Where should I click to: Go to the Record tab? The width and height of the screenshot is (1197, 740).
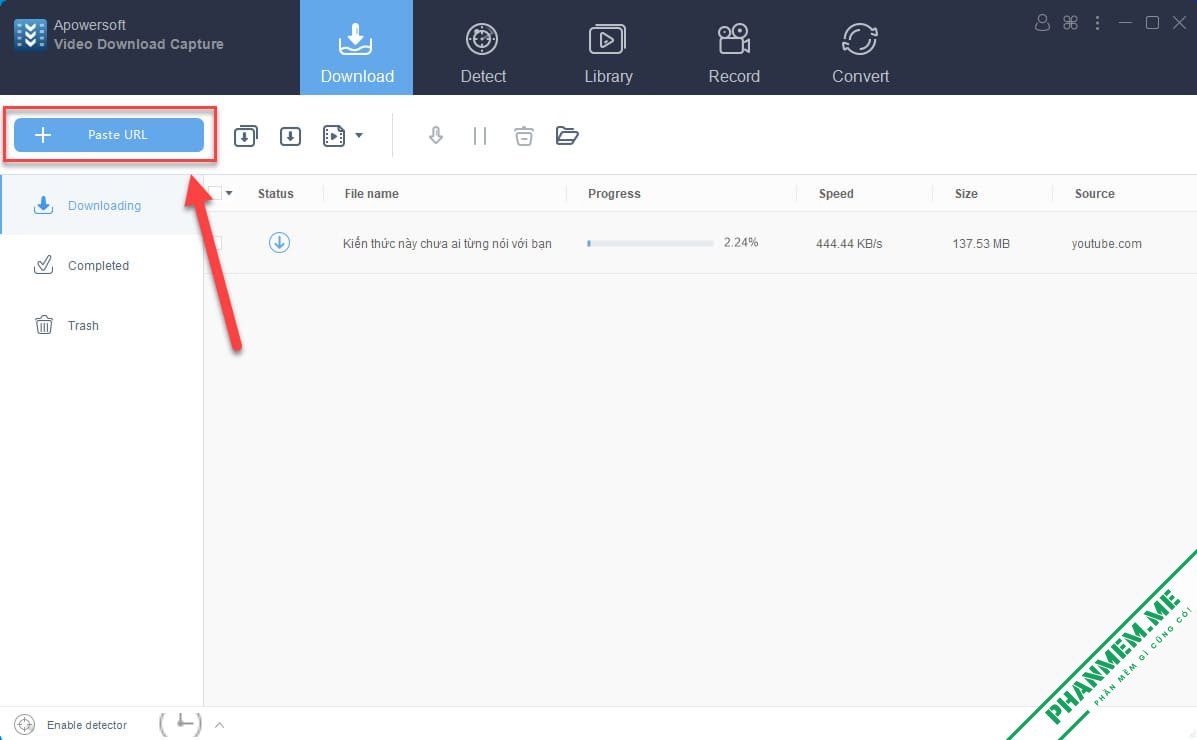click(734, 53)
